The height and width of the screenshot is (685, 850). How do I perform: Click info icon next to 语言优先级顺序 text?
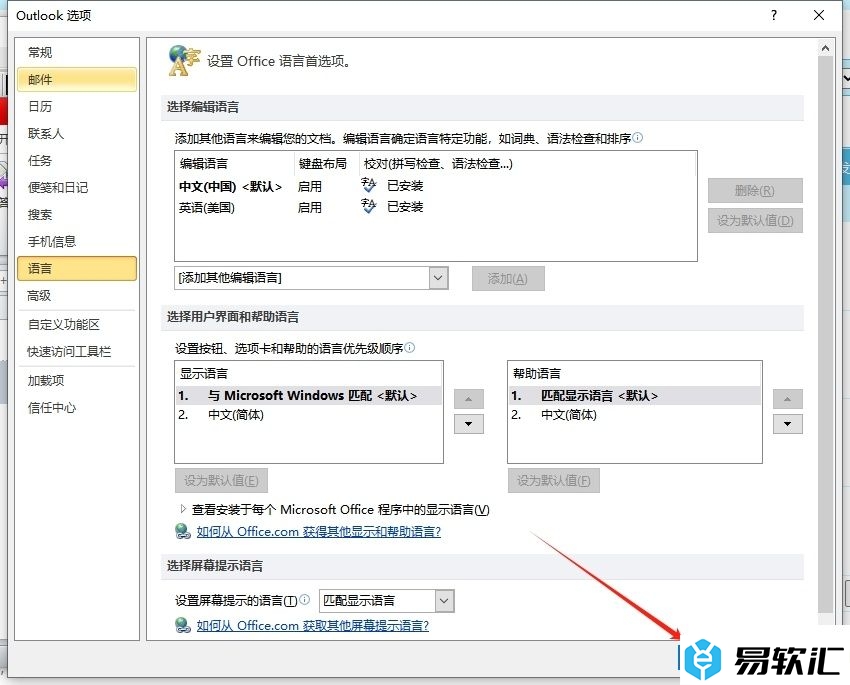point(410,347)
